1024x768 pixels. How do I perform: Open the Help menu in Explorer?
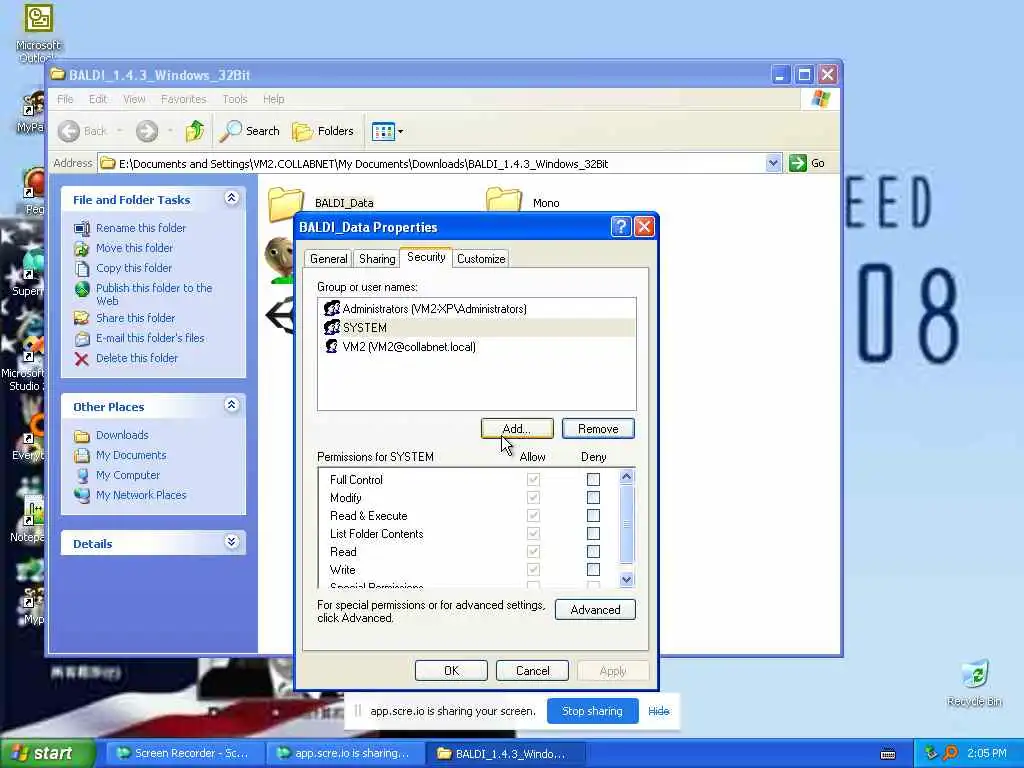click(274, 99)
